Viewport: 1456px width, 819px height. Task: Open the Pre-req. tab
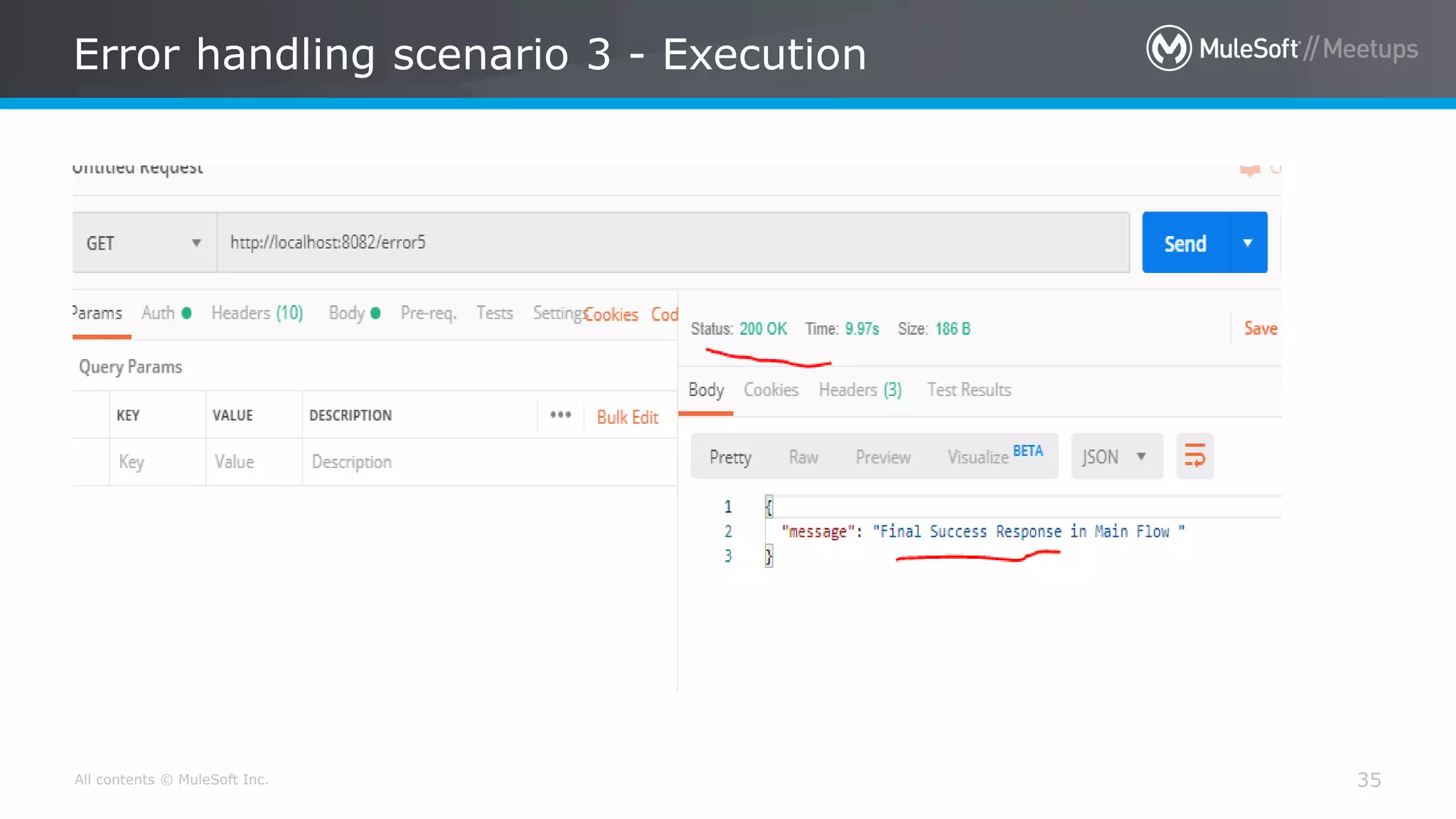click(429, 313)
